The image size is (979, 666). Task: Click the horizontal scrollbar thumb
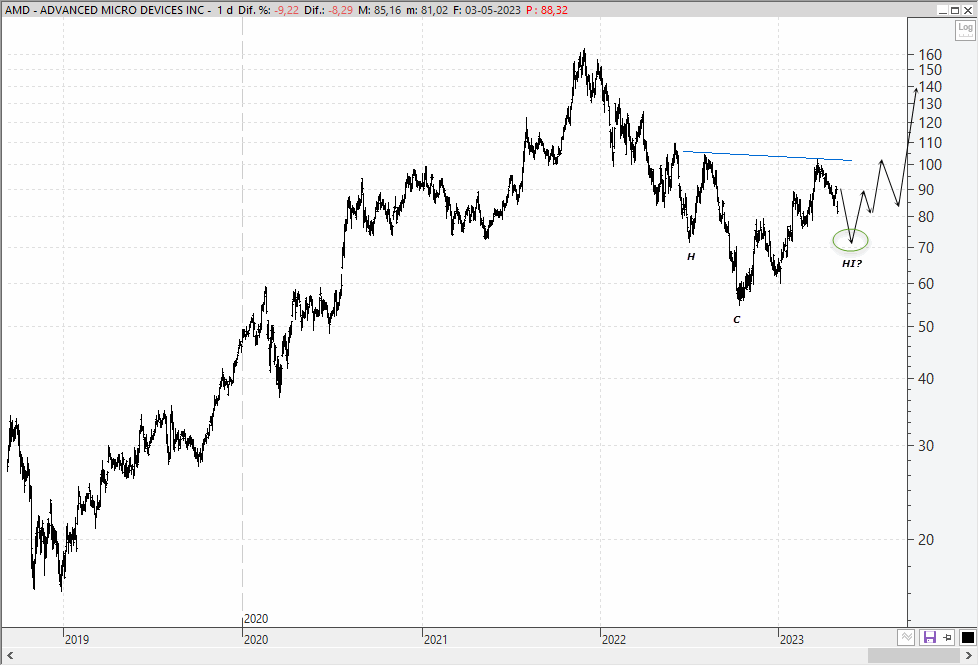[x=913, y=655]
